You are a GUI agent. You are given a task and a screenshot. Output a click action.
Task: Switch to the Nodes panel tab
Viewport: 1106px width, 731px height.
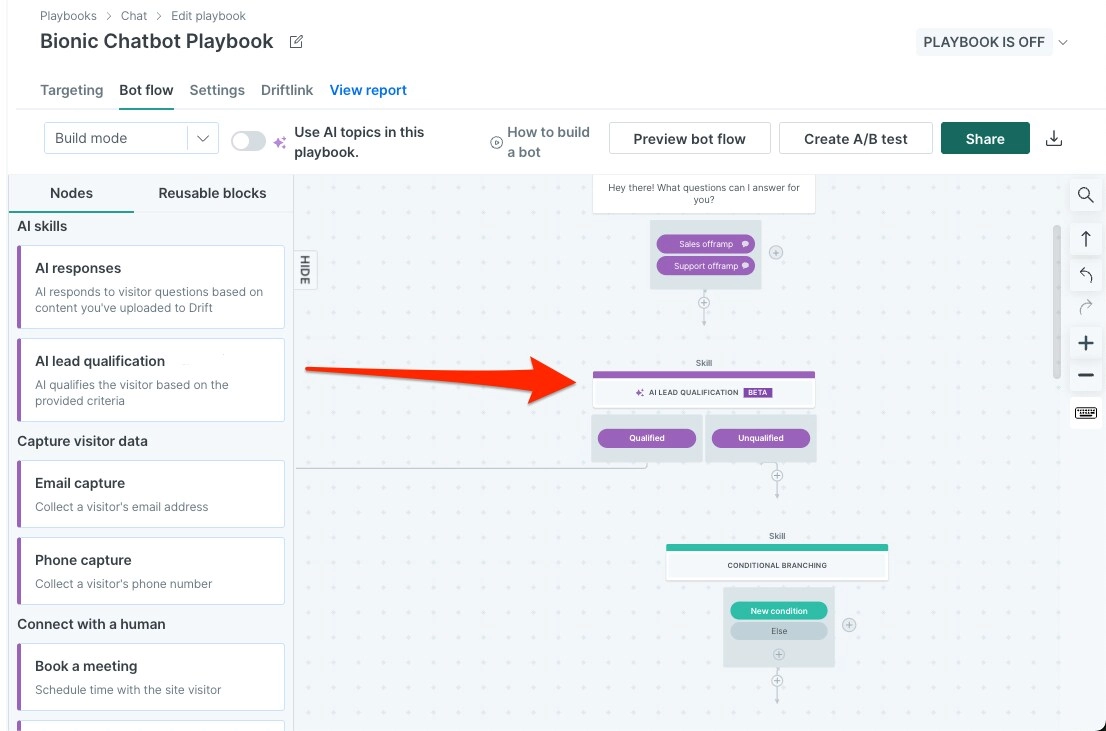(71, 193)
